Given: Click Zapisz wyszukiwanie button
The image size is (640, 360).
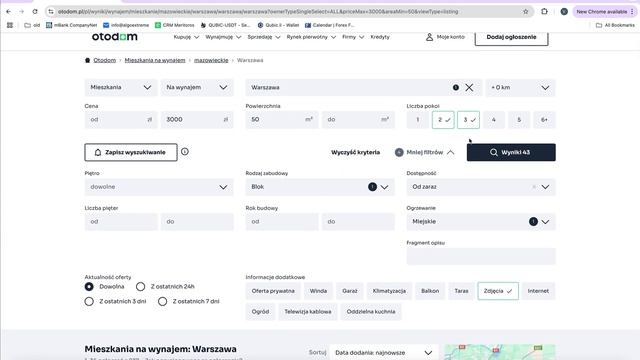Looking at the screenshot, I should coord(131,152).
